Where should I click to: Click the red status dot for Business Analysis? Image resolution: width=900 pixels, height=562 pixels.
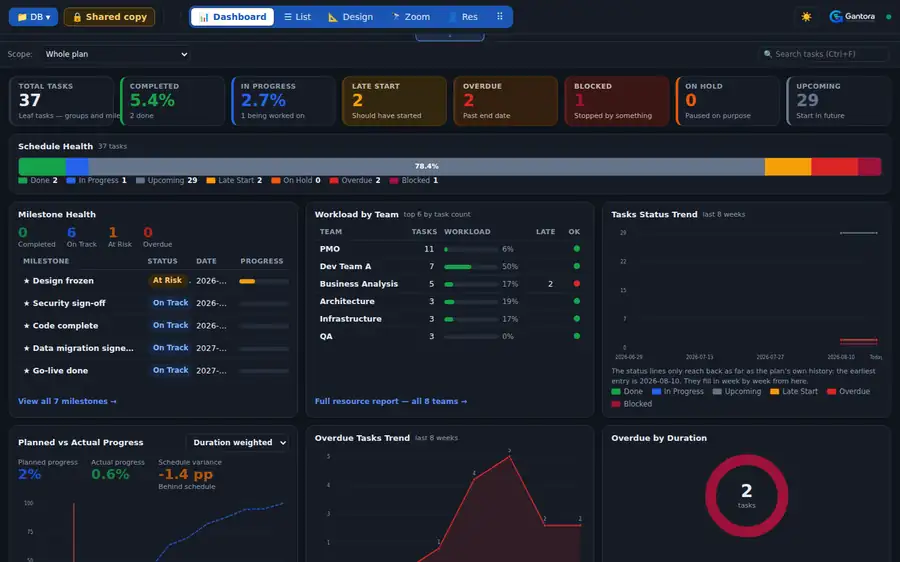click(576, 284)
